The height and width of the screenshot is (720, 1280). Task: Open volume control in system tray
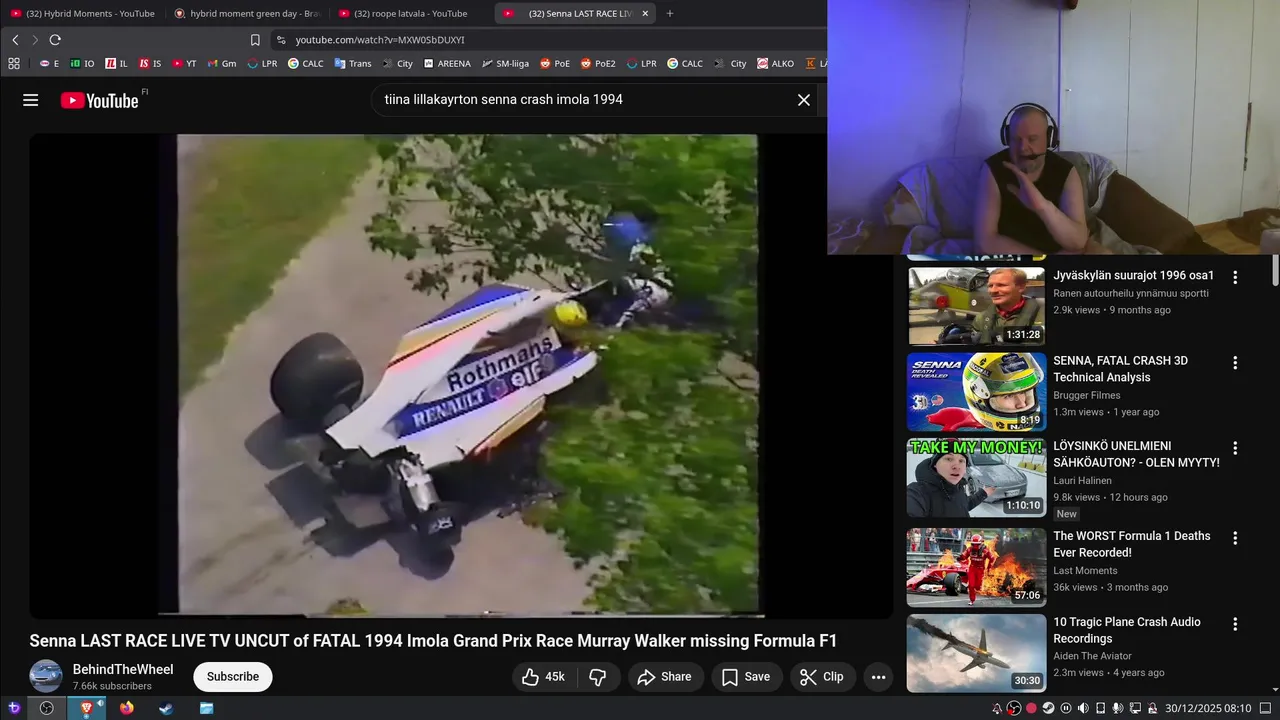click(x=1083, y=708)
